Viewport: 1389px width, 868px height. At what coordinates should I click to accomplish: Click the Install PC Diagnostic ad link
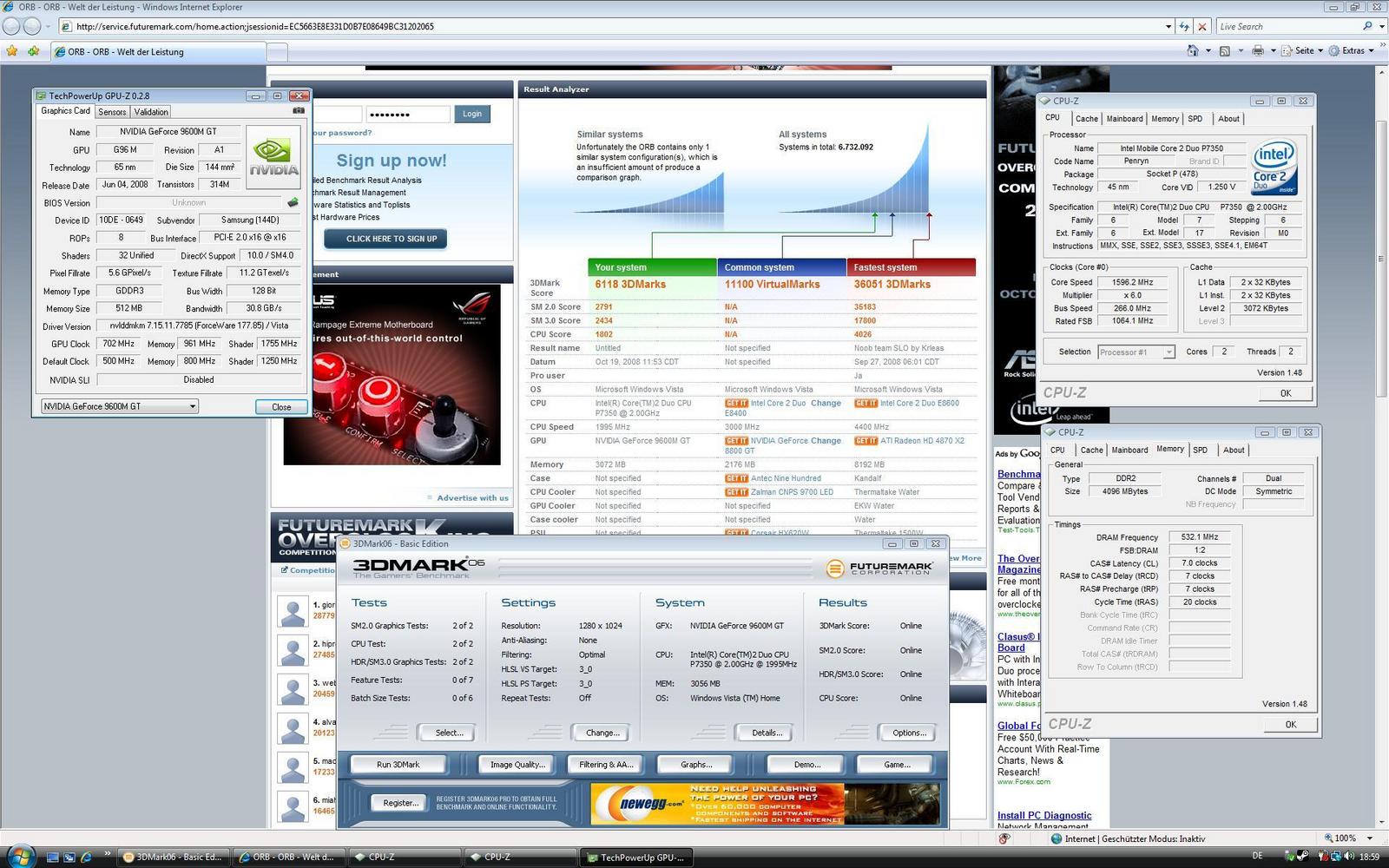(x=1044, y=815)
